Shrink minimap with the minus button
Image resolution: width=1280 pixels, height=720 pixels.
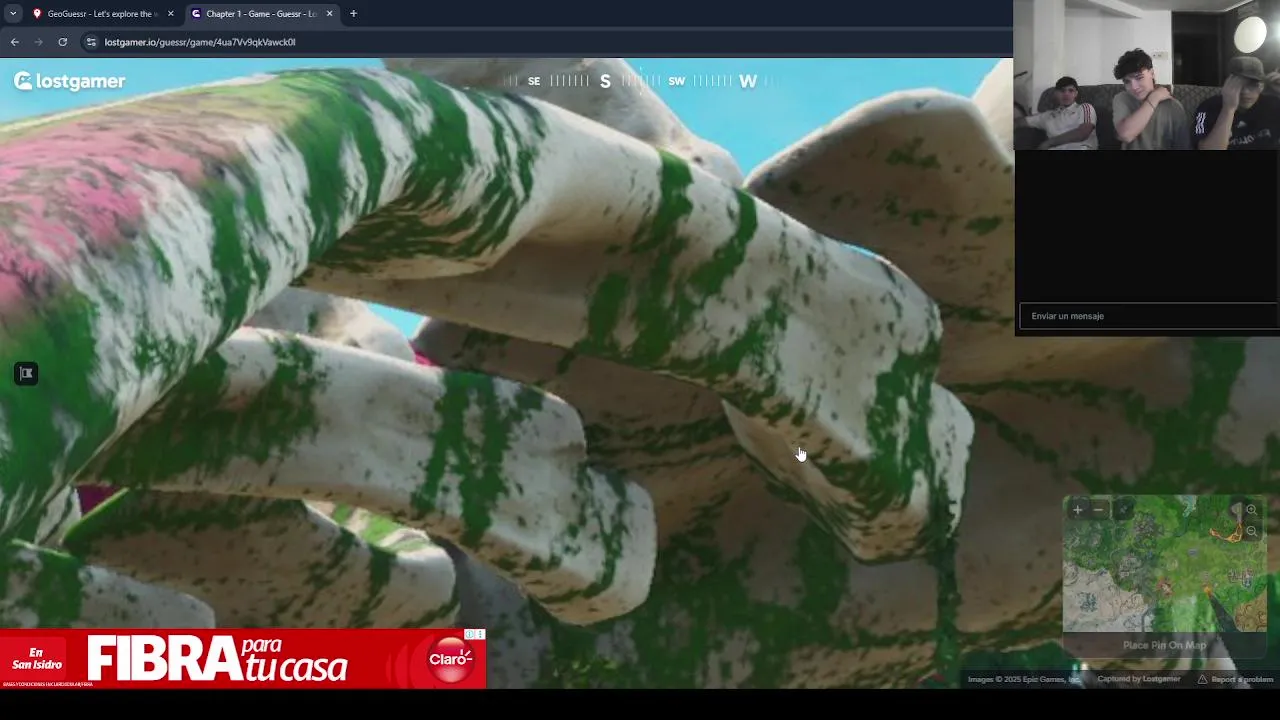(x=1098, y=510)
